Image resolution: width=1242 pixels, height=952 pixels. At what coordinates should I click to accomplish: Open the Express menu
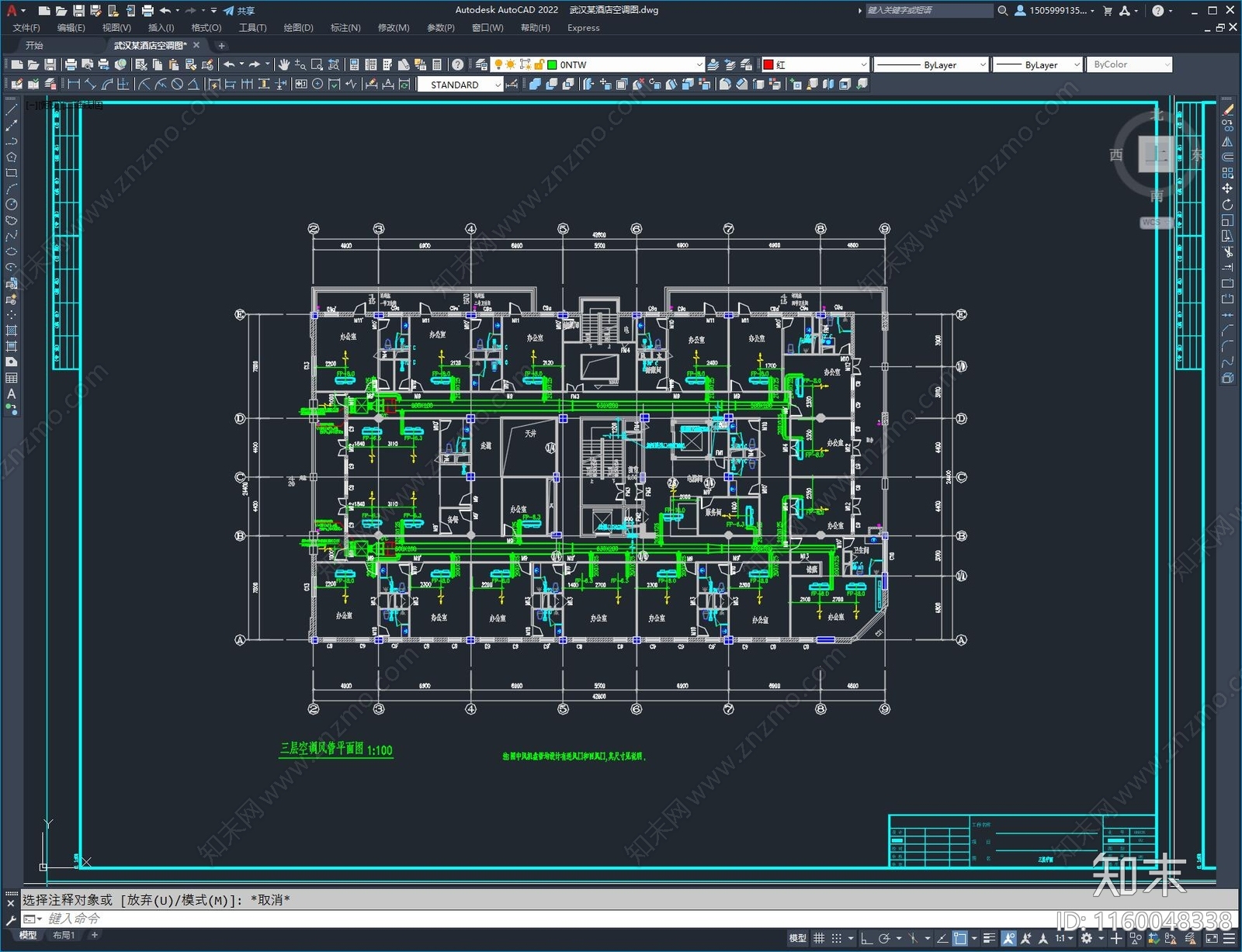pyautogui.click(x=583, y=27)
